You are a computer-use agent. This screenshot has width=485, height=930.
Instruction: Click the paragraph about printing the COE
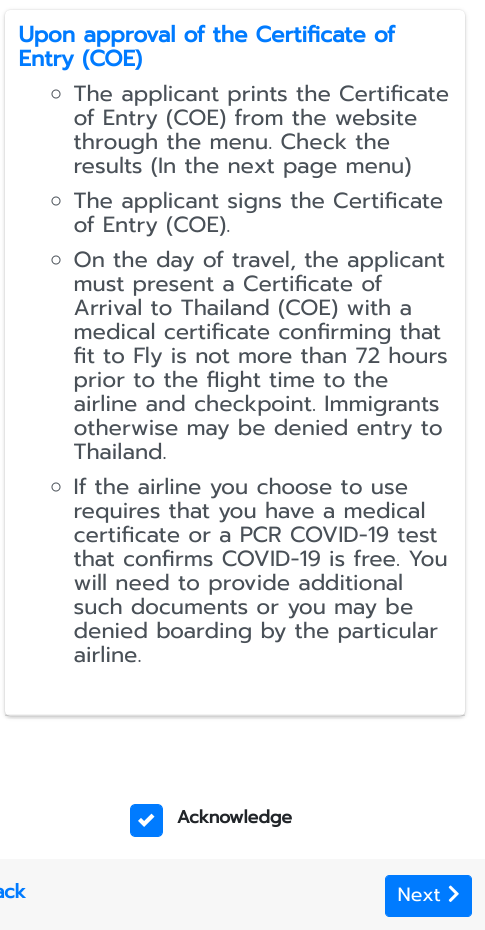(261, 130)
